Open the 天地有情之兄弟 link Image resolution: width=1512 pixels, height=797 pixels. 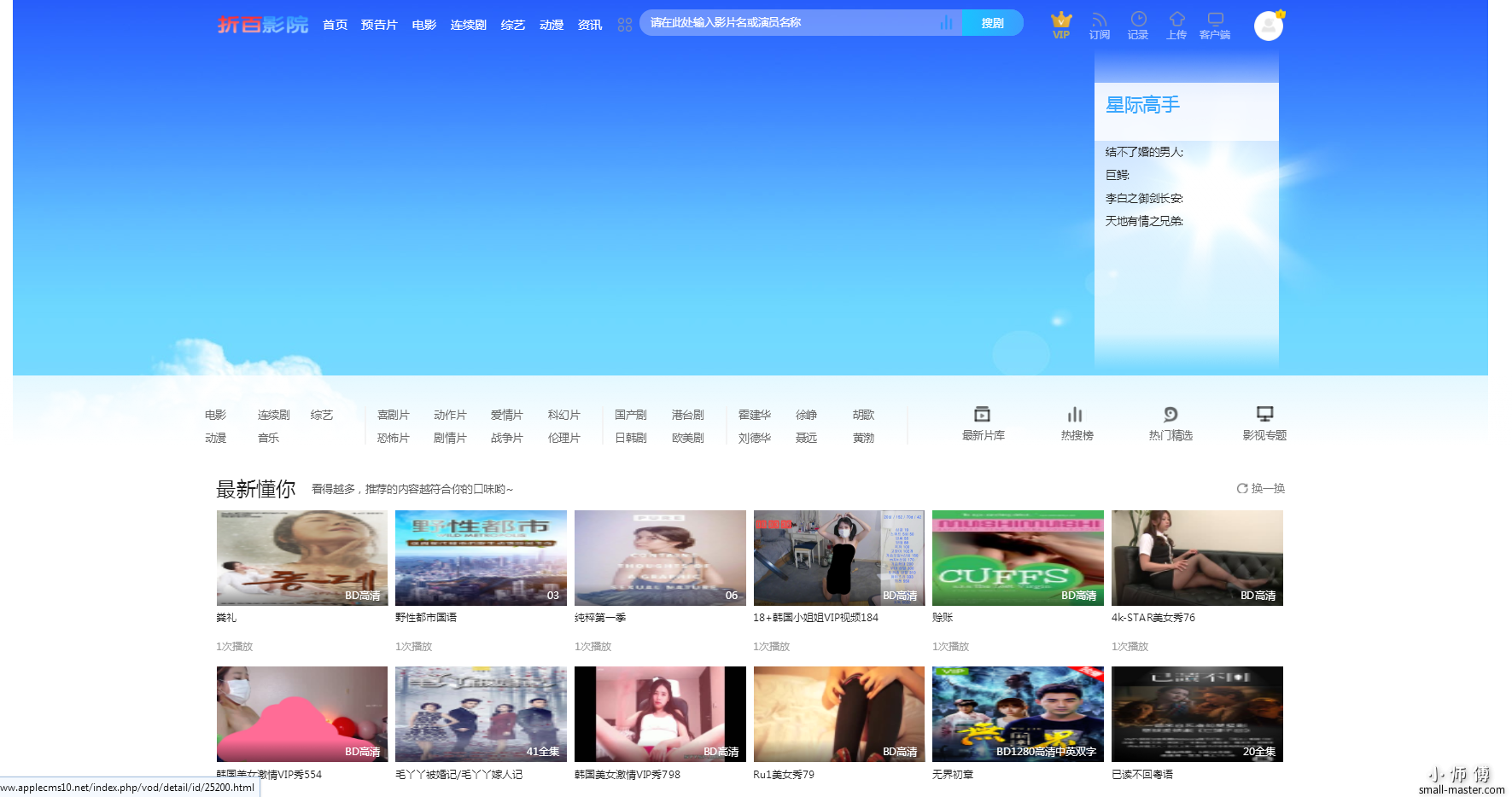(x=1144, y=221)
